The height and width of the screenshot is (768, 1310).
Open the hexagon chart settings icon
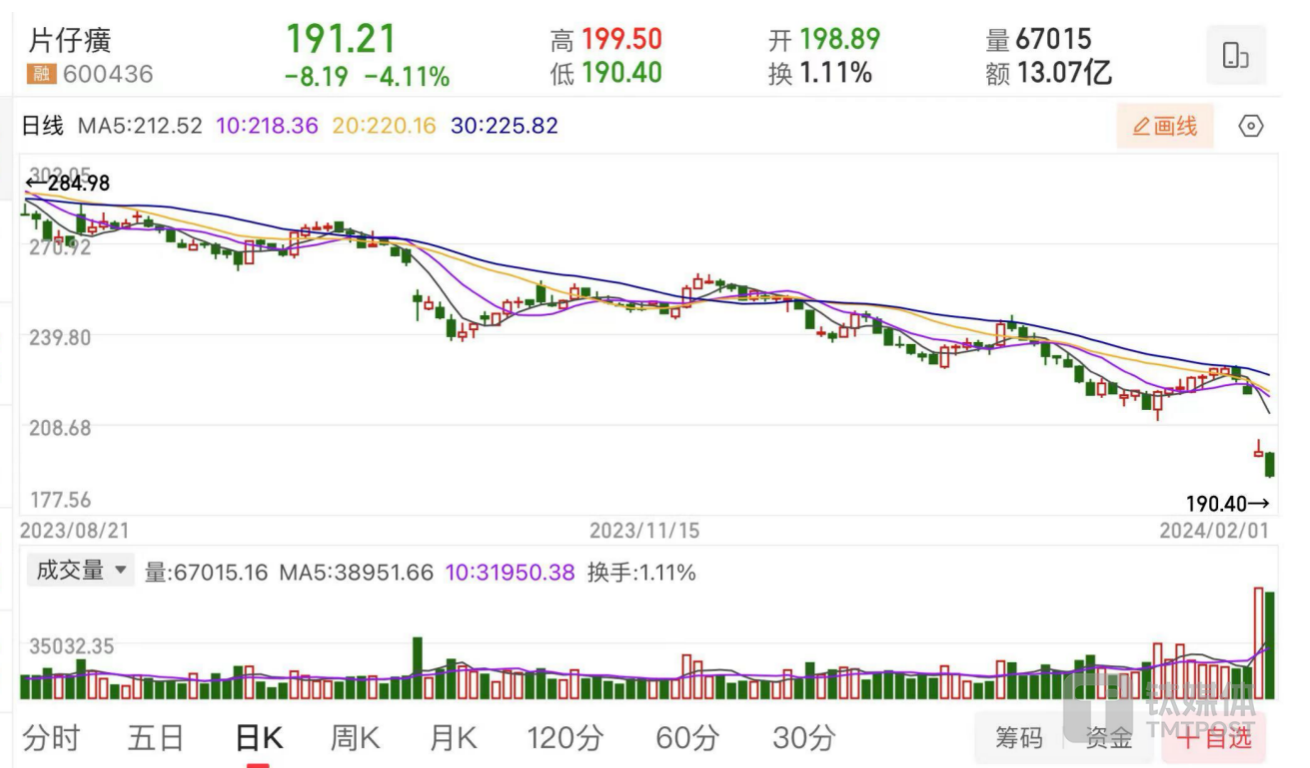[1251, 127]
